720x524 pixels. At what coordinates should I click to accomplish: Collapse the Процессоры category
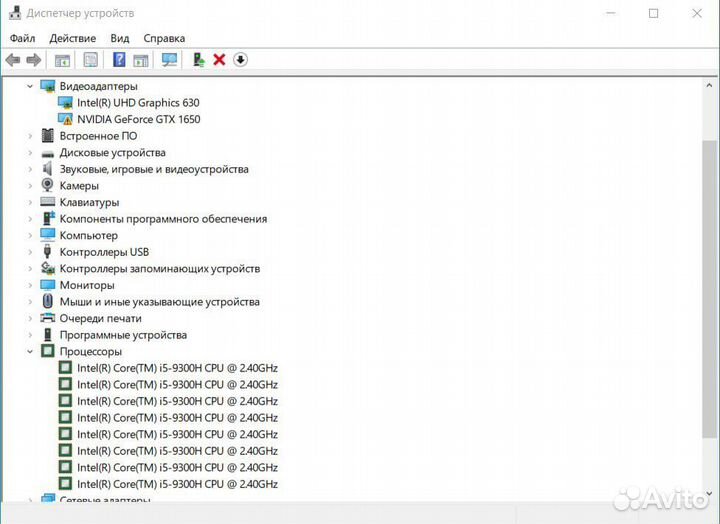[x=31, y=352]
